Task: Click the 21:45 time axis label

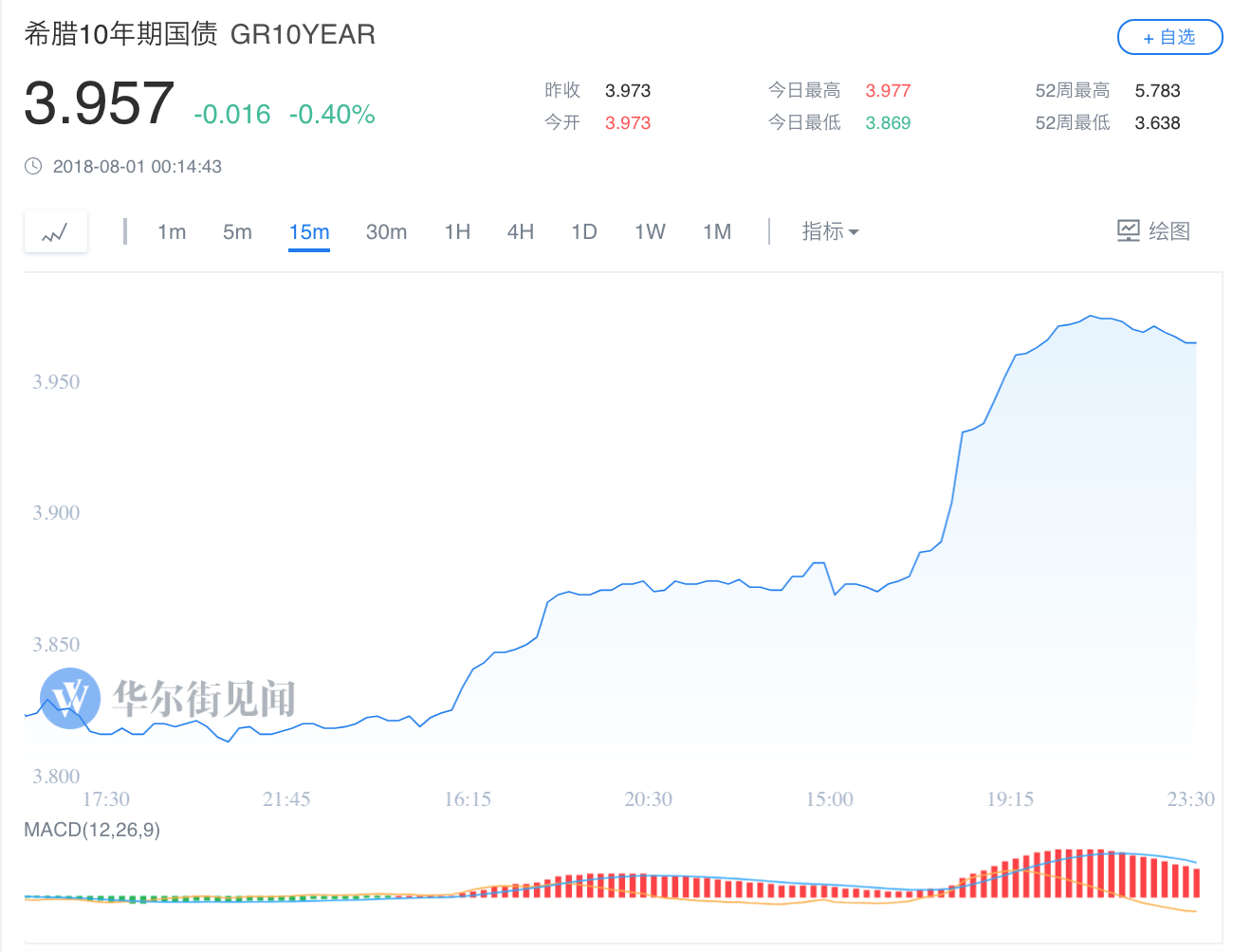Action: [x=286, y=799]
